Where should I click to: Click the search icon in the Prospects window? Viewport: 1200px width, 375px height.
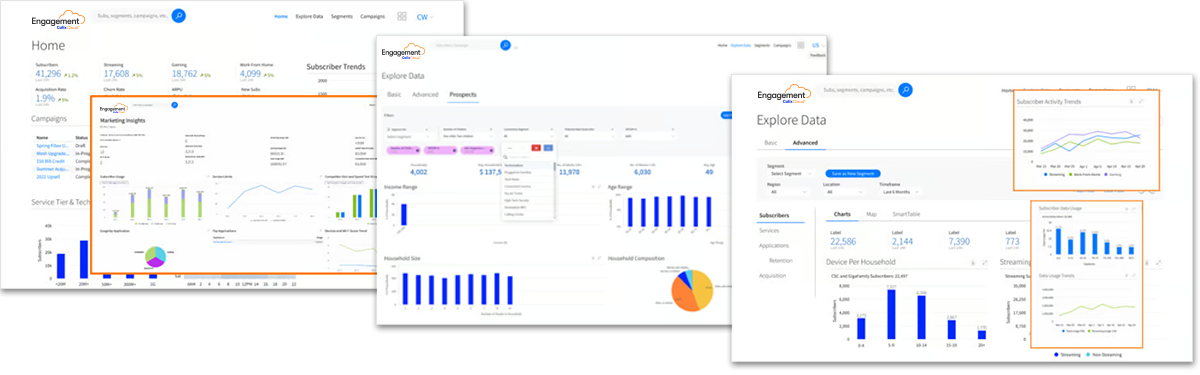(x=505, y=45)
